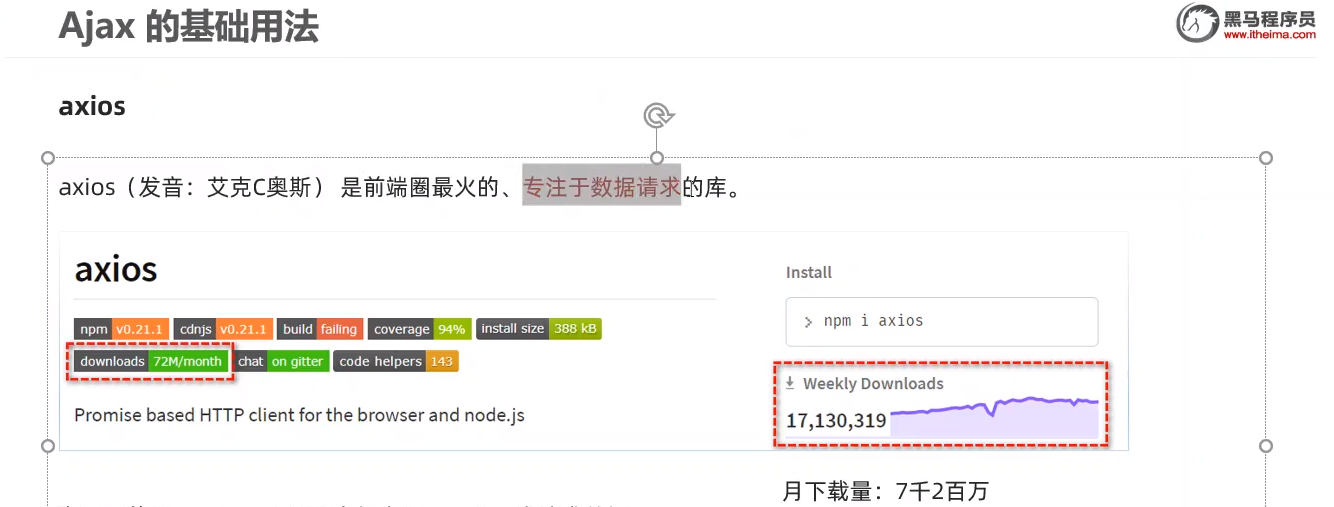Click the top-left resize handle of text box

tap(47, 158)
